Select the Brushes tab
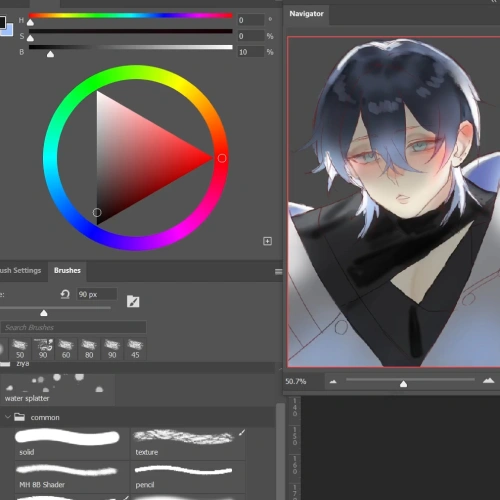Viewport: 500px width, 500px height. (x=67, y=270)
